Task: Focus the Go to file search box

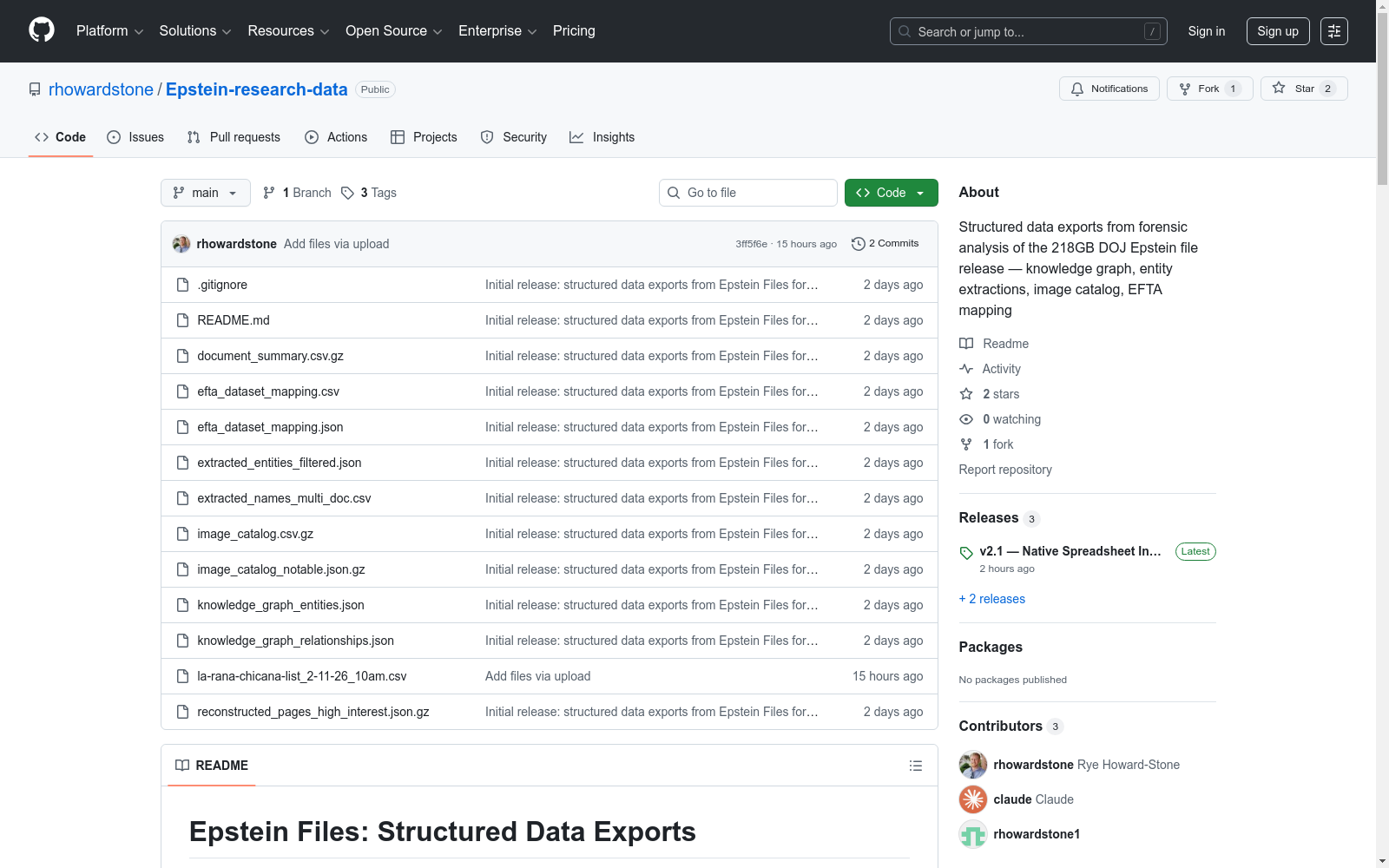Action: [x=748, y=193]
